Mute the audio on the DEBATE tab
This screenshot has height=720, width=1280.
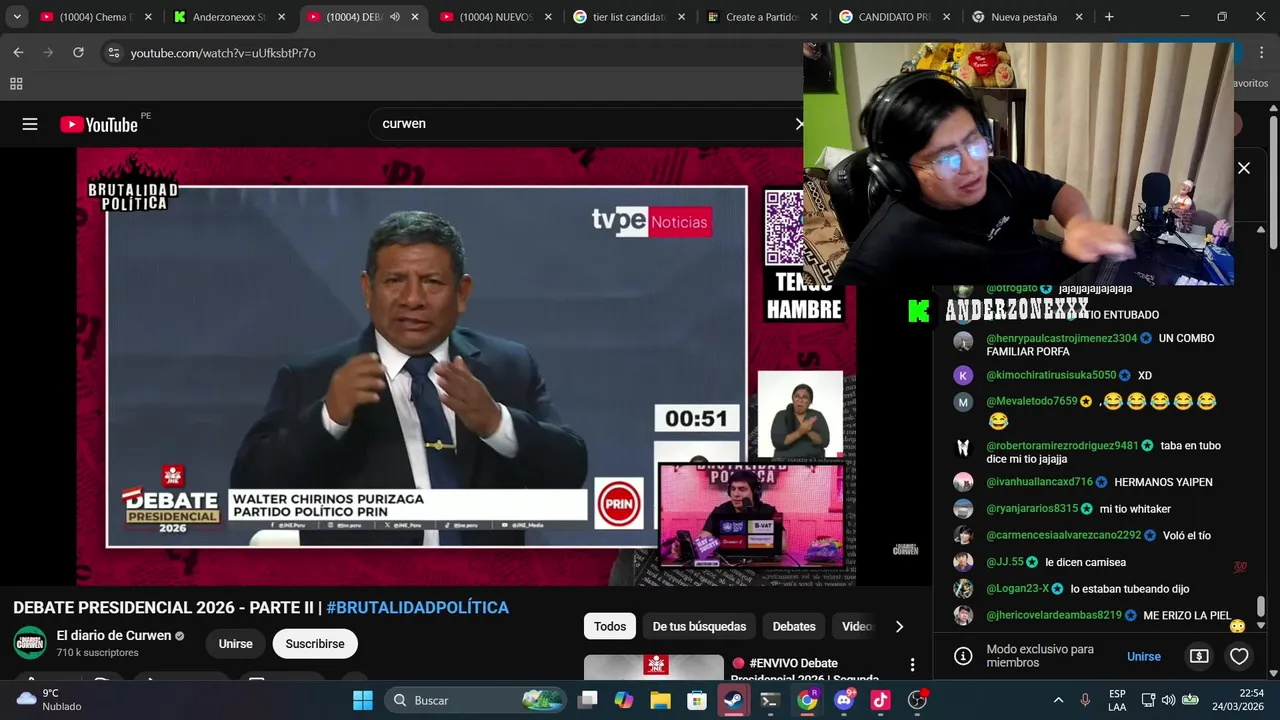(394, 17)
